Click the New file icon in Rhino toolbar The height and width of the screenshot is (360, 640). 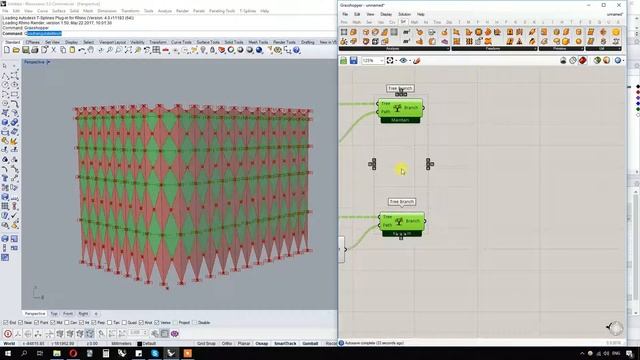click(7, 50)
